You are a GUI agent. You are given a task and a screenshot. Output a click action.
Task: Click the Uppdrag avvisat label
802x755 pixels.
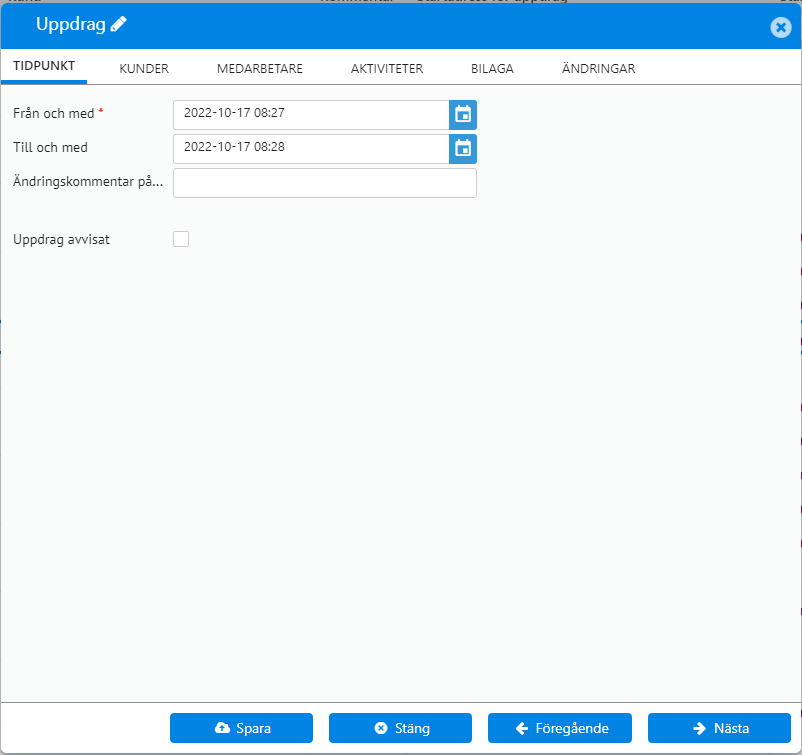pos(61,239)
